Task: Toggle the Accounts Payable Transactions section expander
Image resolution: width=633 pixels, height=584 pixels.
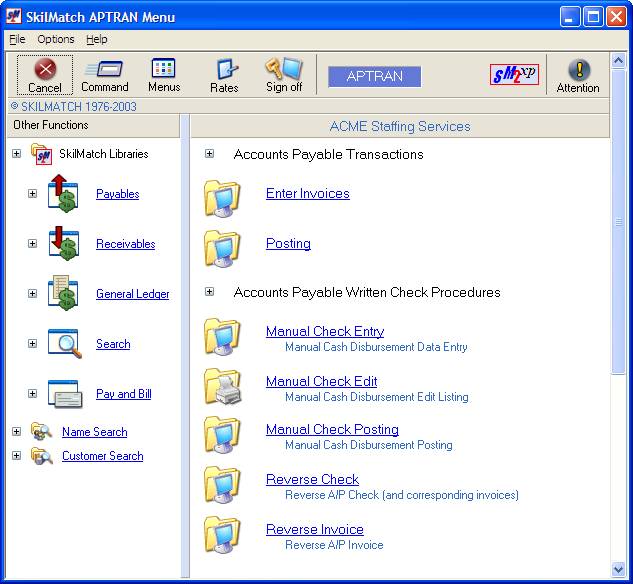Action: point(209,154)
